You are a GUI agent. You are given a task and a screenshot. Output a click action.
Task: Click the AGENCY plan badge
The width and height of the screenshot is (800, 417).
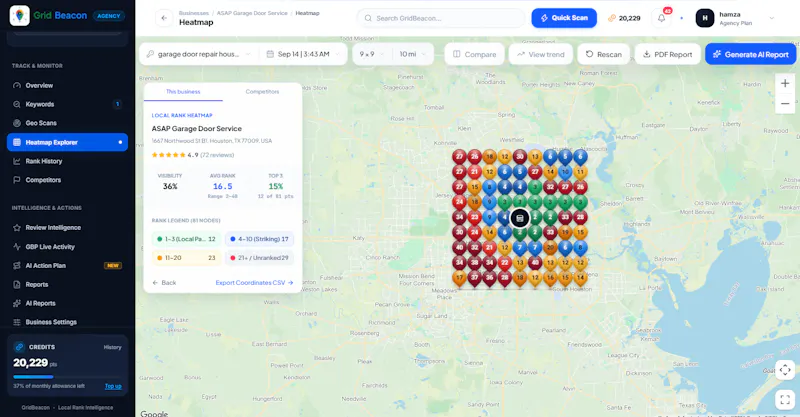point(109,16)
